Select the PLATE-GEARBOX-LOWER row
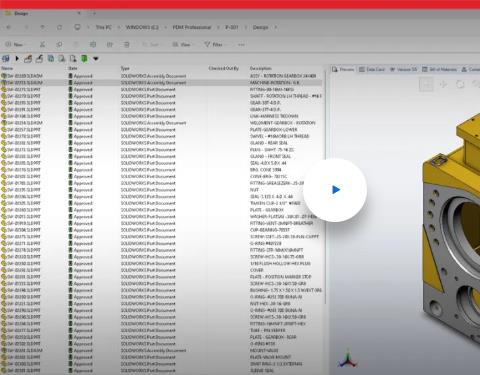Viewport: 480px width, 375px height. (162, 130)
